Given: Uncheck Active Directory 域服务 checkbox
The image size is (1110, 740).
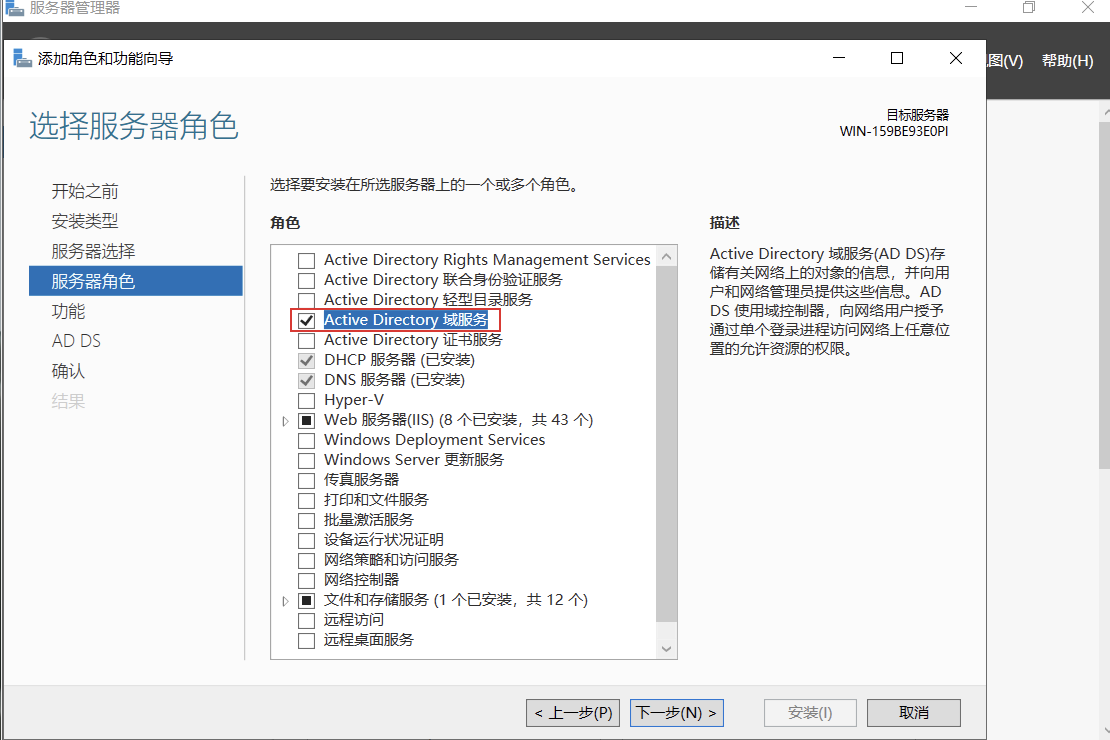Looking at the screenshot, I should point(307,321).
